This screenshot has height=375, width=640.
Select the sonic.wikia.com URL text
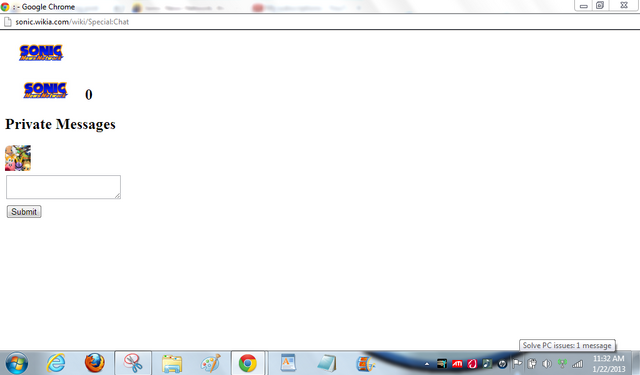tap(72, 22)
